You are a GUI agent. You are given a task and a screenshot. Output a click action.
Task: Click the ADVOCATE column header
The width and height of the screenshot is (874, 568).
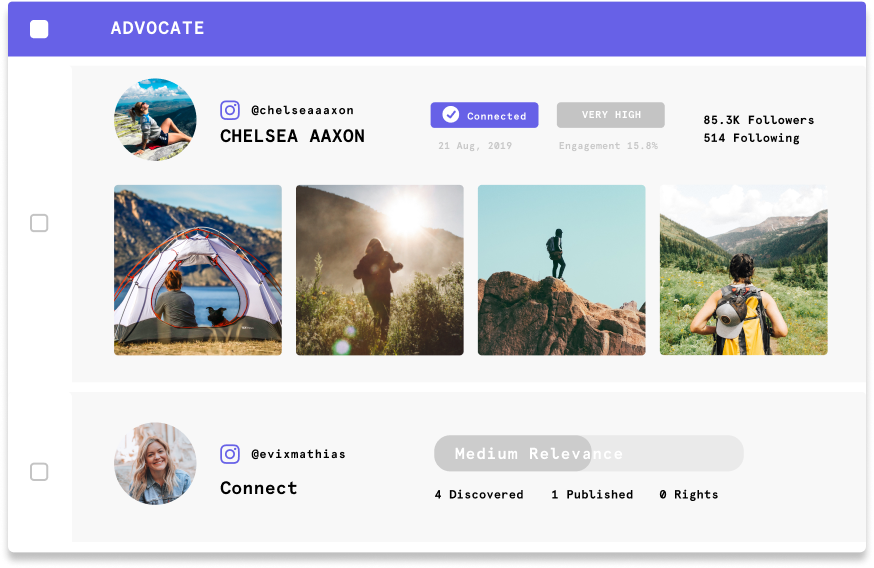click(x=158, y=28)
